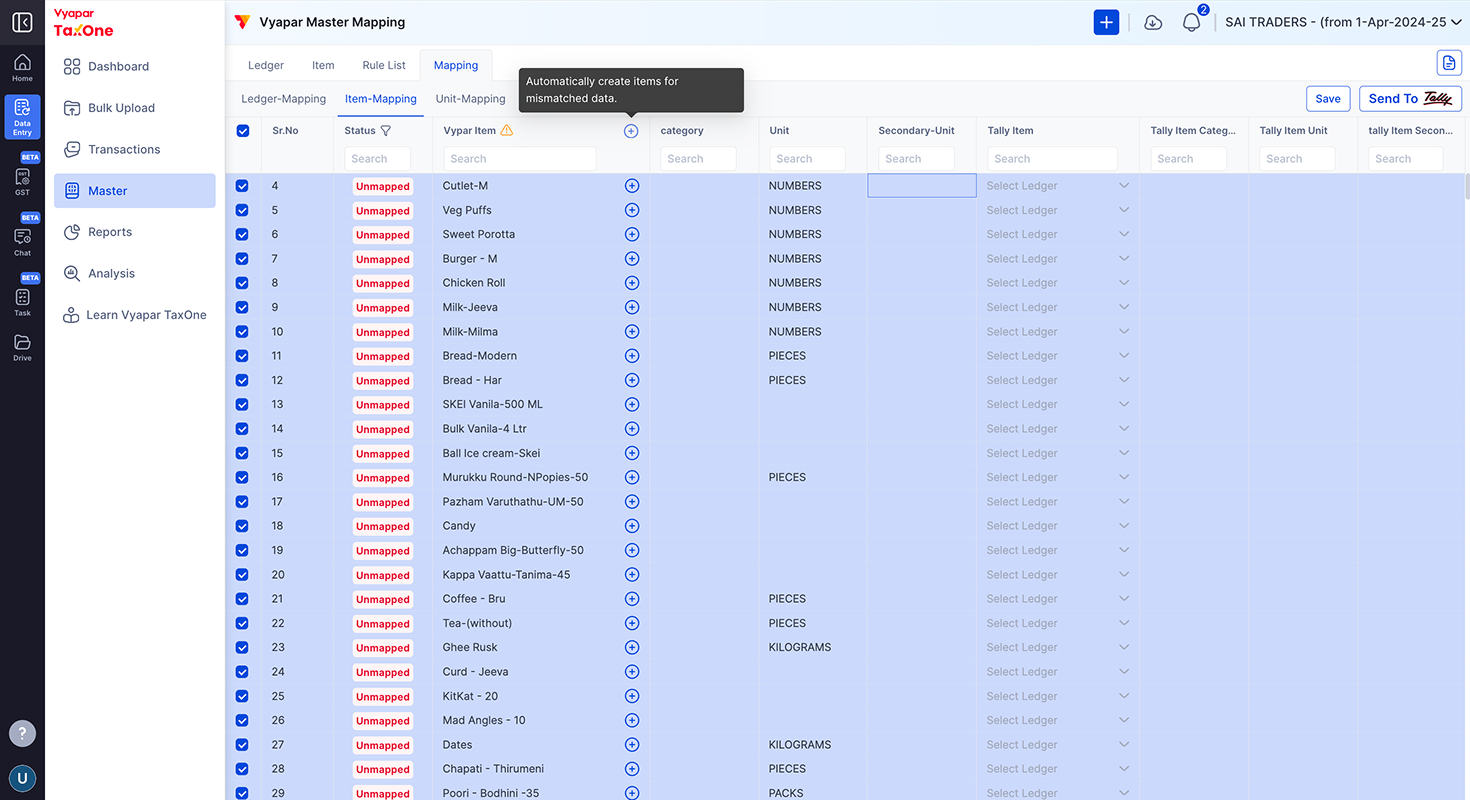The width and height of the screenshot is (1470, 800).
Task: Toggle the select-all header checkbox
Action: click(x=243, y=131)
